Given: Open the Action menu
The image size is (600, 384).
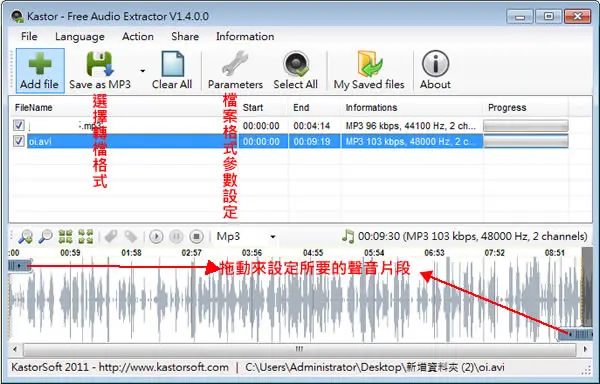Looking at the screenshot, I should [138, 36].
